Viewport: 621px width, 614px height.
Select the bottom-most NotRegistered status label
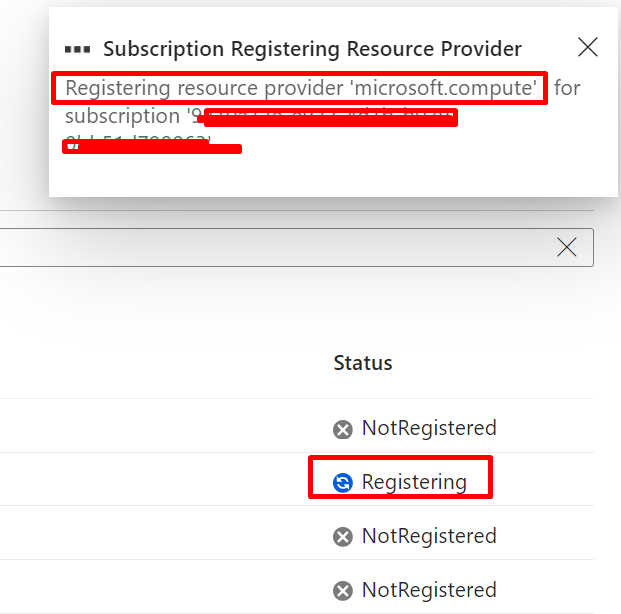(429, 590)
